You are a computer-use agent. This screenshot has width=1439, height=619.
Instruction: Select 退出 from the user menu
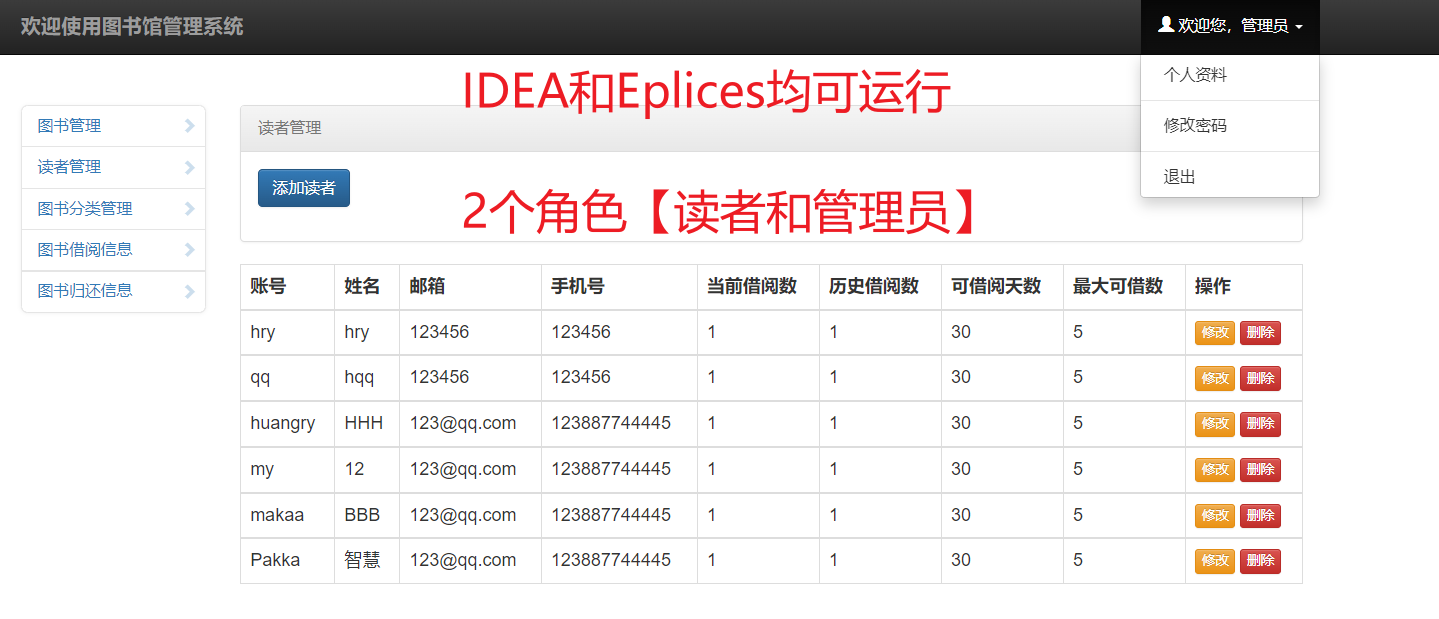[1230, 177]
